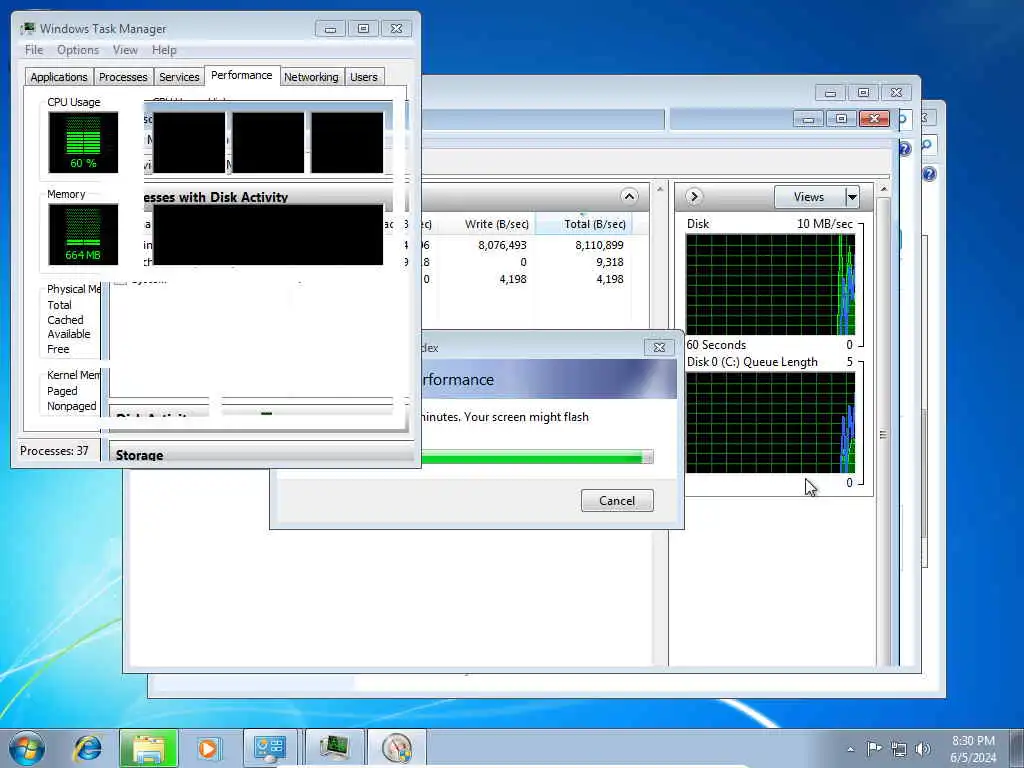Image resolution: width=1024 pixels, height=768 pixels.
Task: Close window with the red X button
Action: [874, 118]
